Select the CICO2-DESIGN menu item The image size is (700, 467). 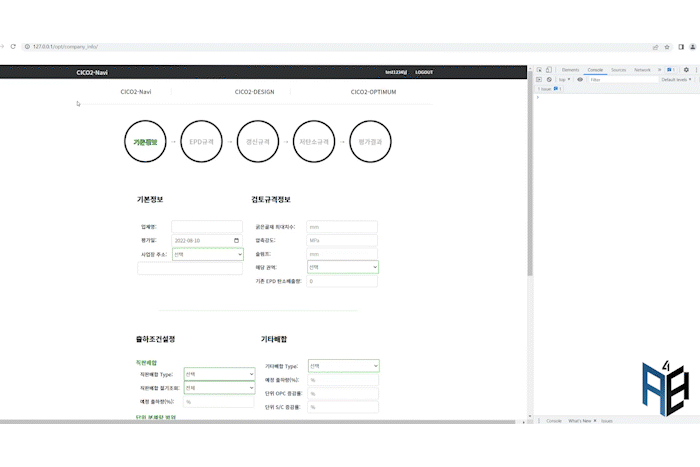click(254, 92)
